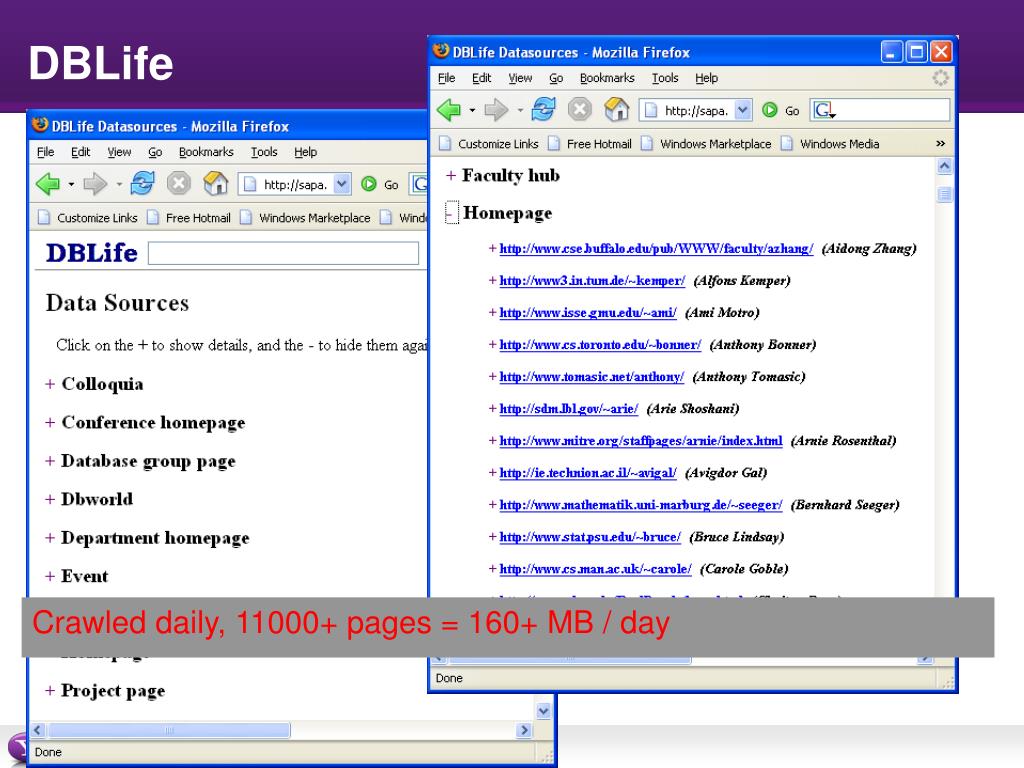Viewport: 1024px width, 768px height.
Task: Click address bar in front window
Action: pos(694,110)
